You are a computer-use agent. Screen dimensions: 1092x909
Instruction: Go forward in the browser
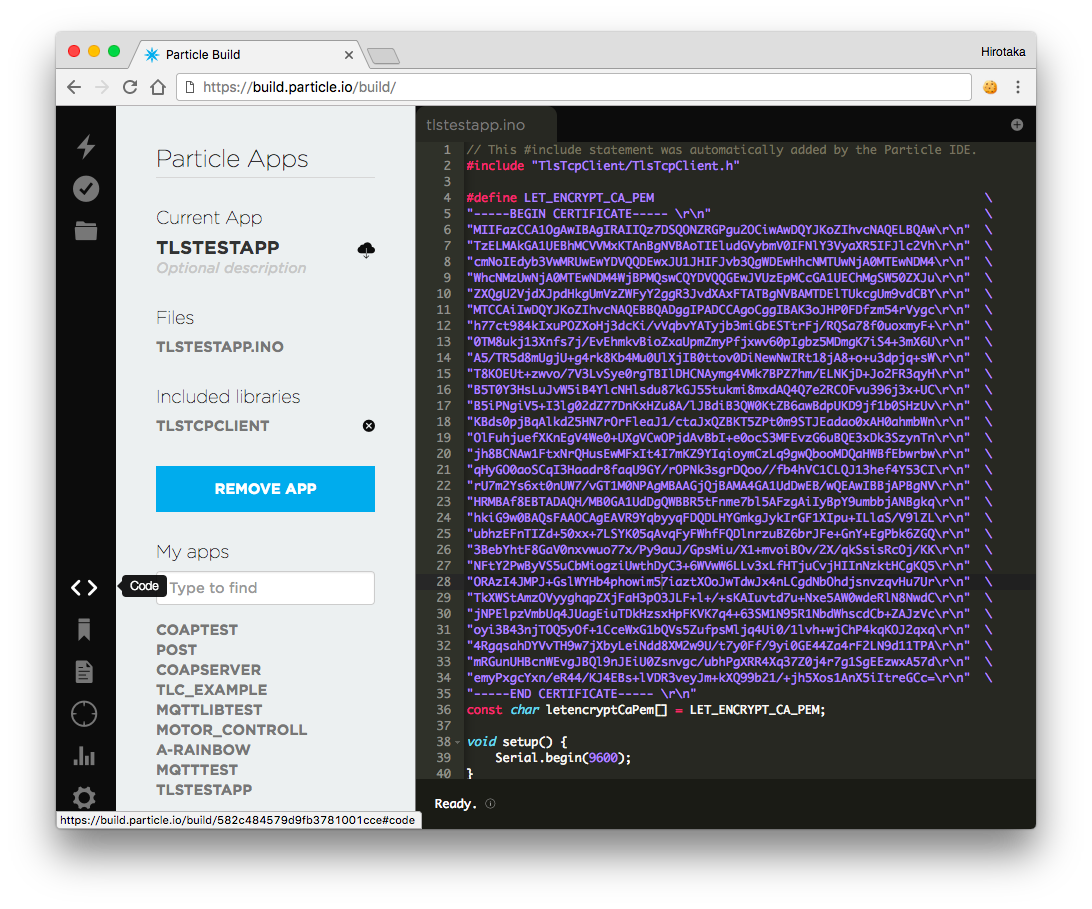coord(102,87)
